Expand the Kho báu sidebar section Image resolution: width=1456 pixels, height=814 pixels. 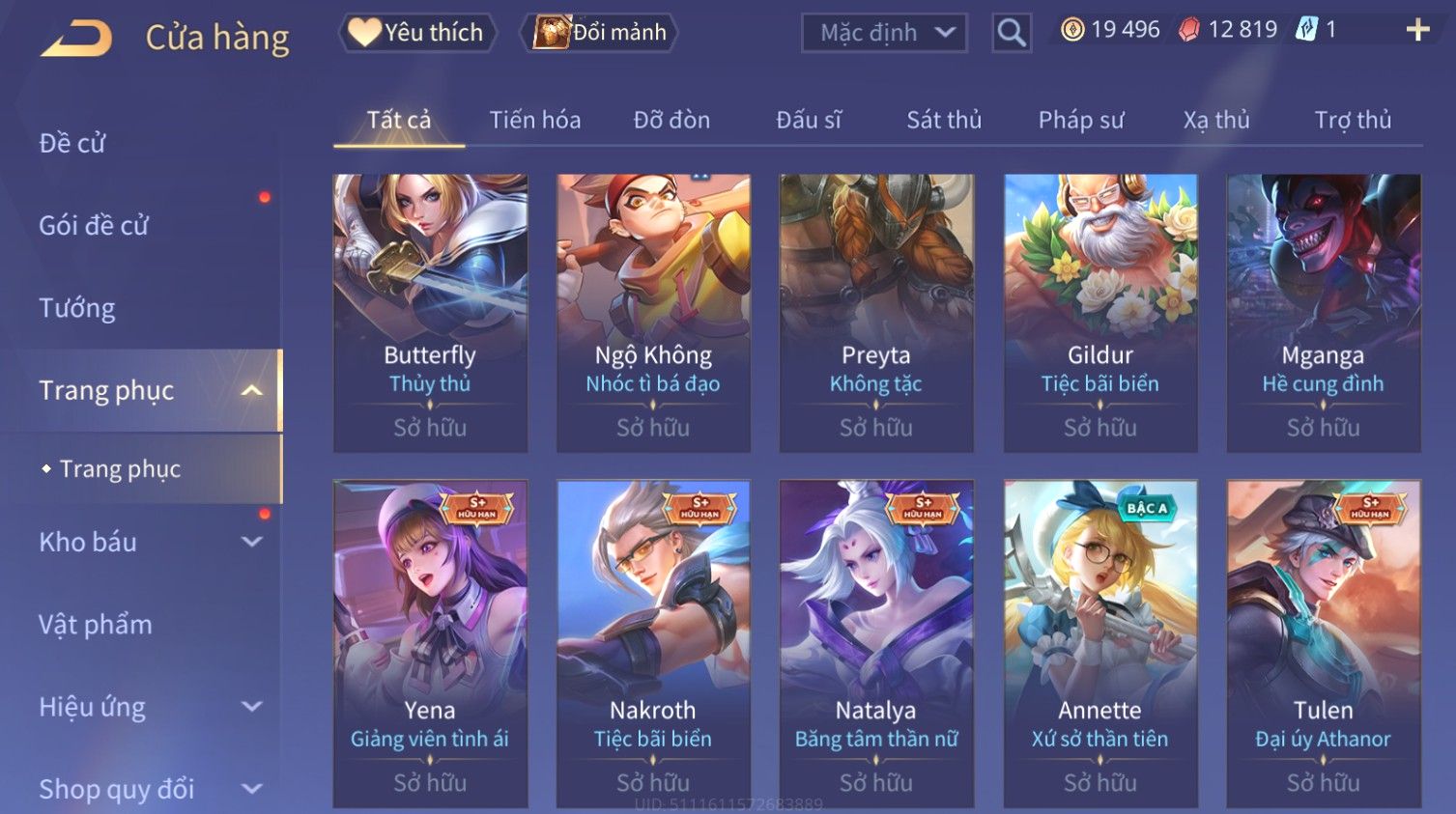click(251, 542)
